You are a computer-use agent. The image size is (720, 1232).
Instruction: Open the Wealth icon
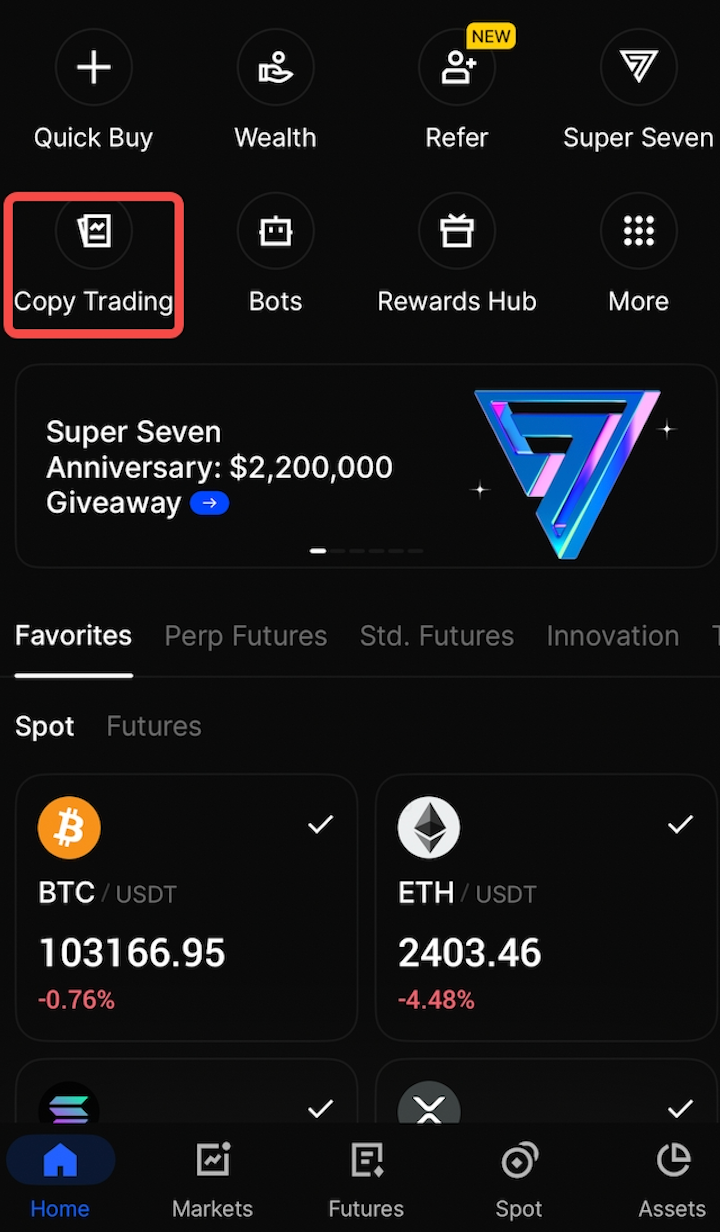coord(275,68)
